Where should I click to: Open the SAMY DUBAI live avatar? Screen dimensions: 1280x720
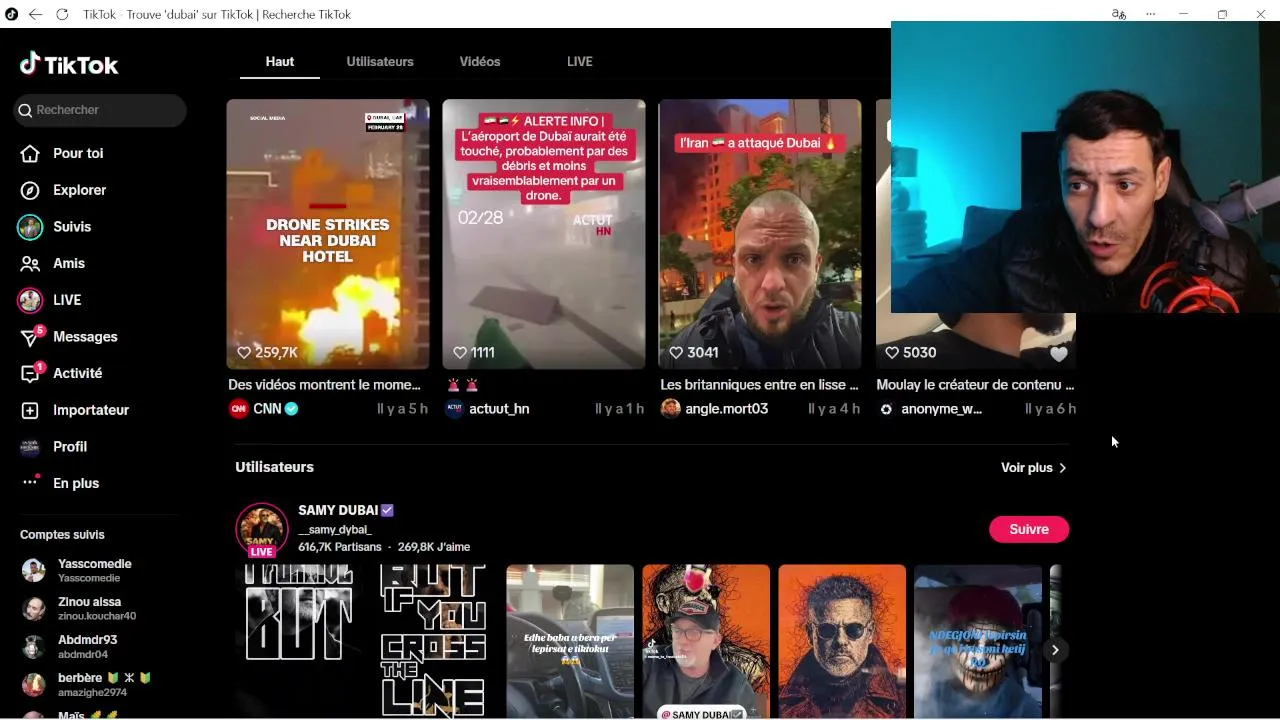(262, 529)
